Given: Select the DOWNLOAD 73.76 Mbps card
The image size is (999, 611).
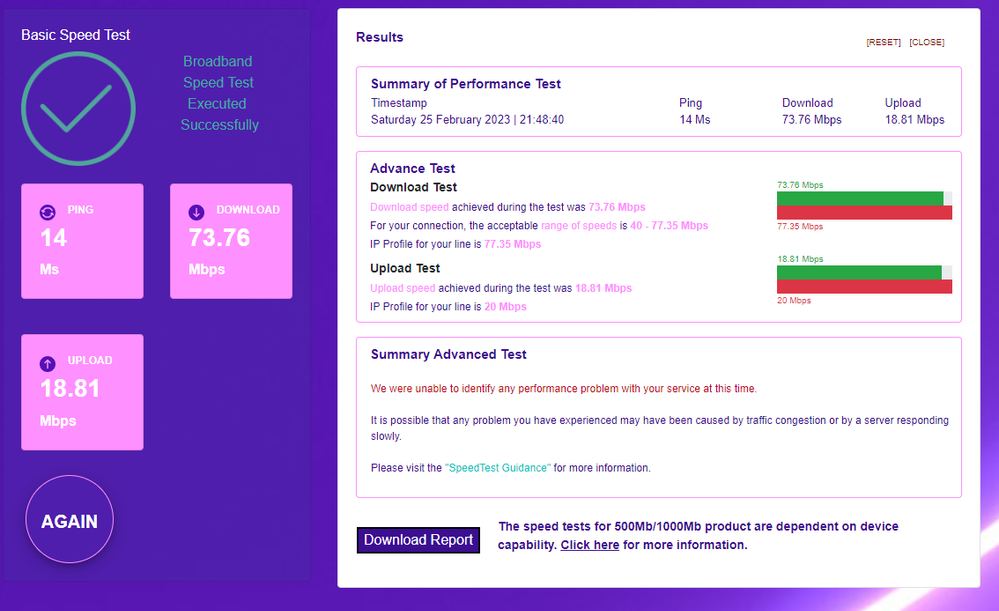Looking at the screenshot, I should [x=231, y=241].
